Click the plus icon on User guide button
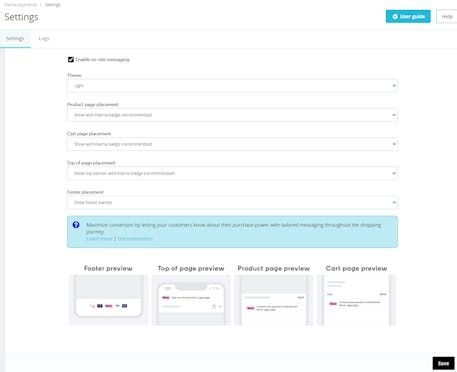 pos(395,16)
